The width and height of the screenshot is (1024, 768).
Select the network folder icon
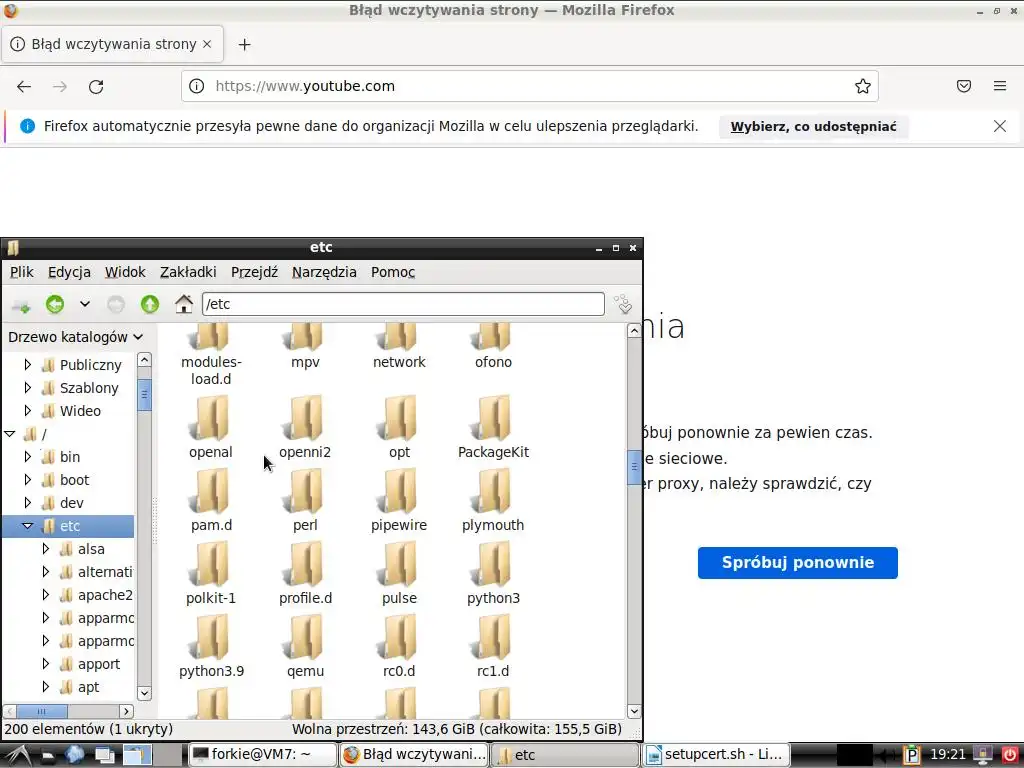click(399, 337)
